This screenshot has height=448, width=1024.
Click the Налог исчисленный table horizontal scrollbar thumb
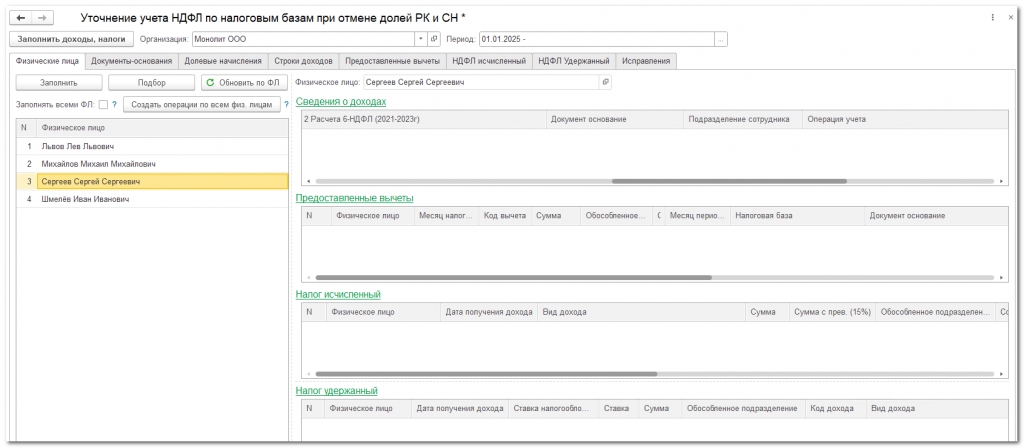point(486,374)
